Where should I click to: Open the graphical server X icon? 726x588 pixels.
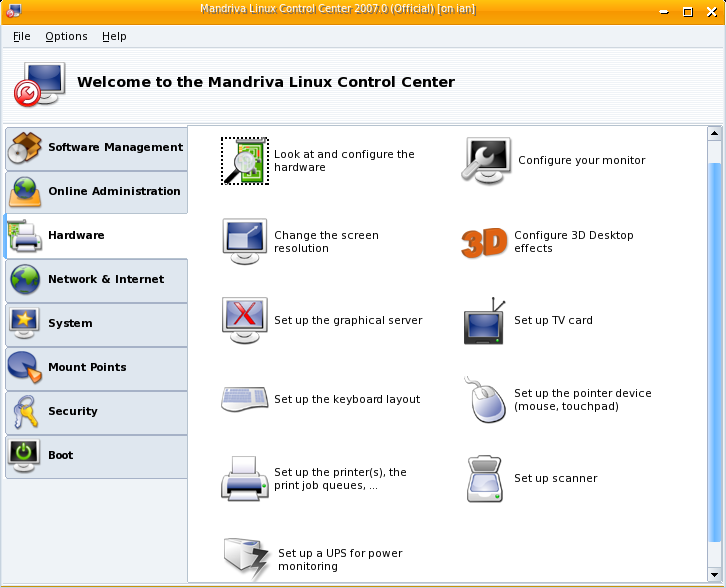point(244,320)
